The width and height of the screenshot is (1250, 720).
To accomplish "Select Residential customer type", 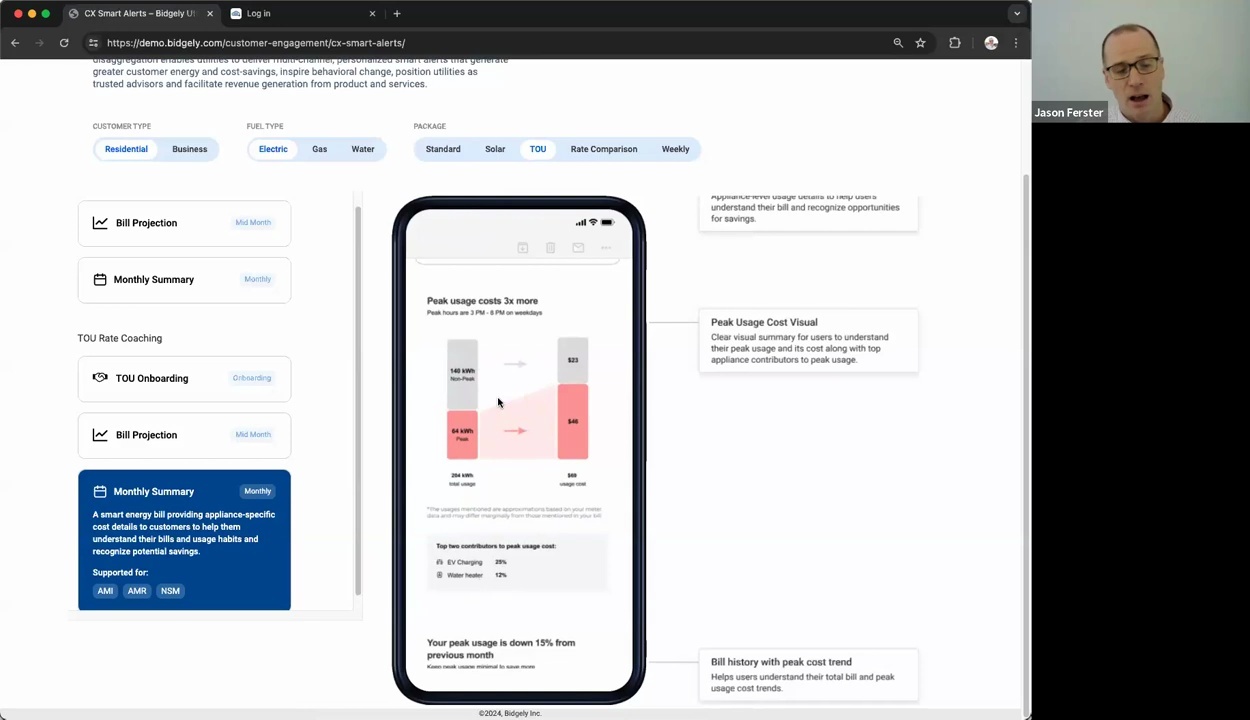I will click(126, 148).
